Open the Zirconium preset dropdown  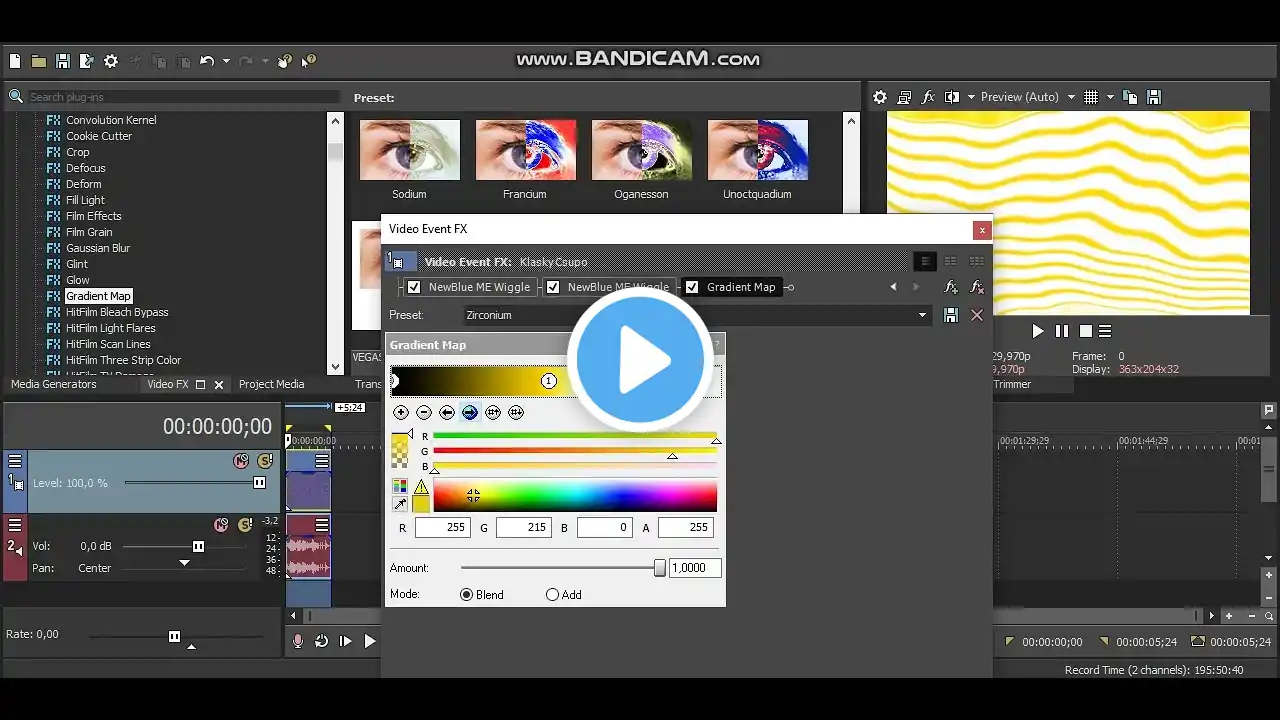922,315
